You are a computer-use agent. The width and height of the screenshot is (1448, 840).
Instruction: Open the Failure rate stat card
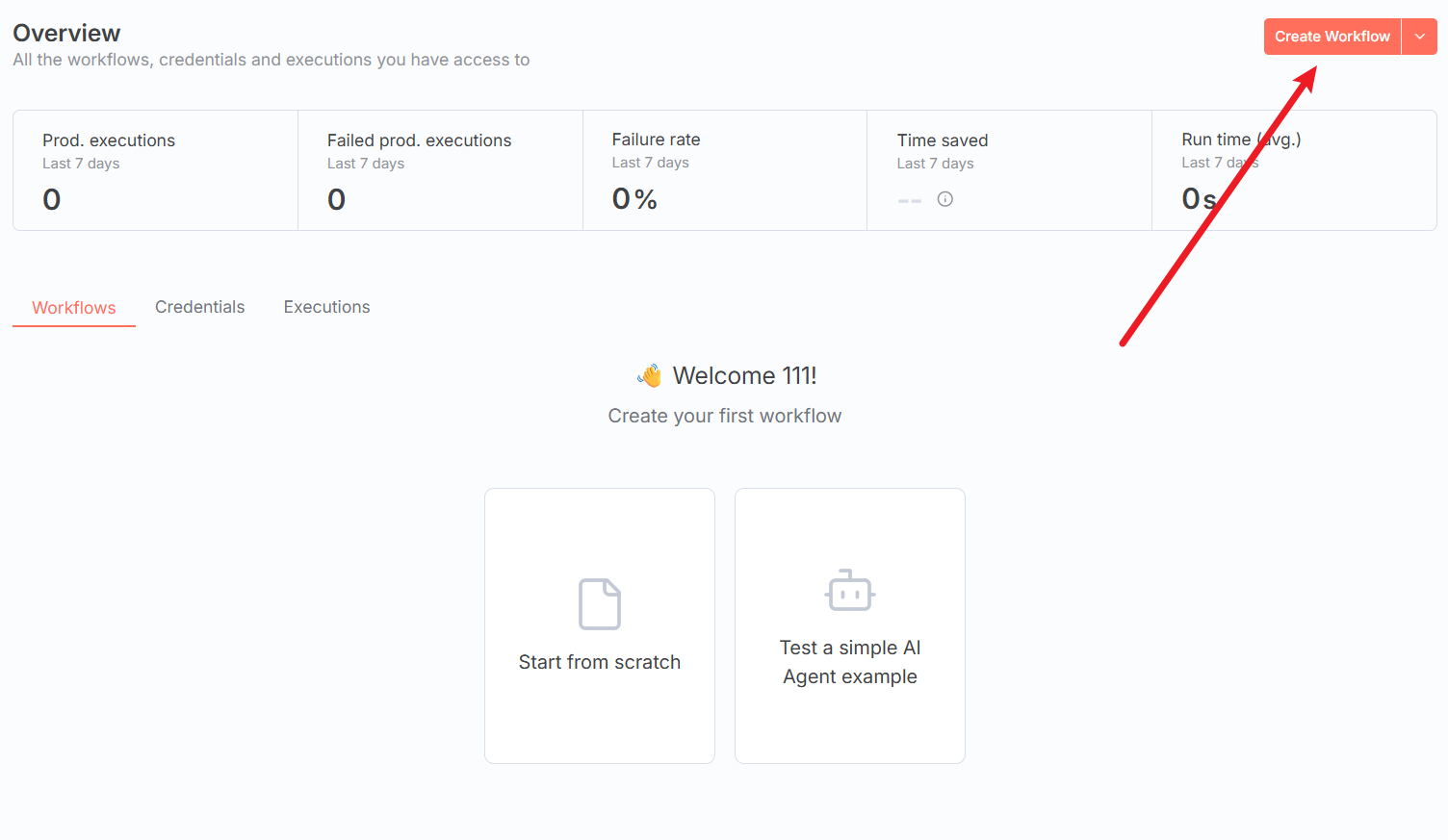click(x=725, y=170)
